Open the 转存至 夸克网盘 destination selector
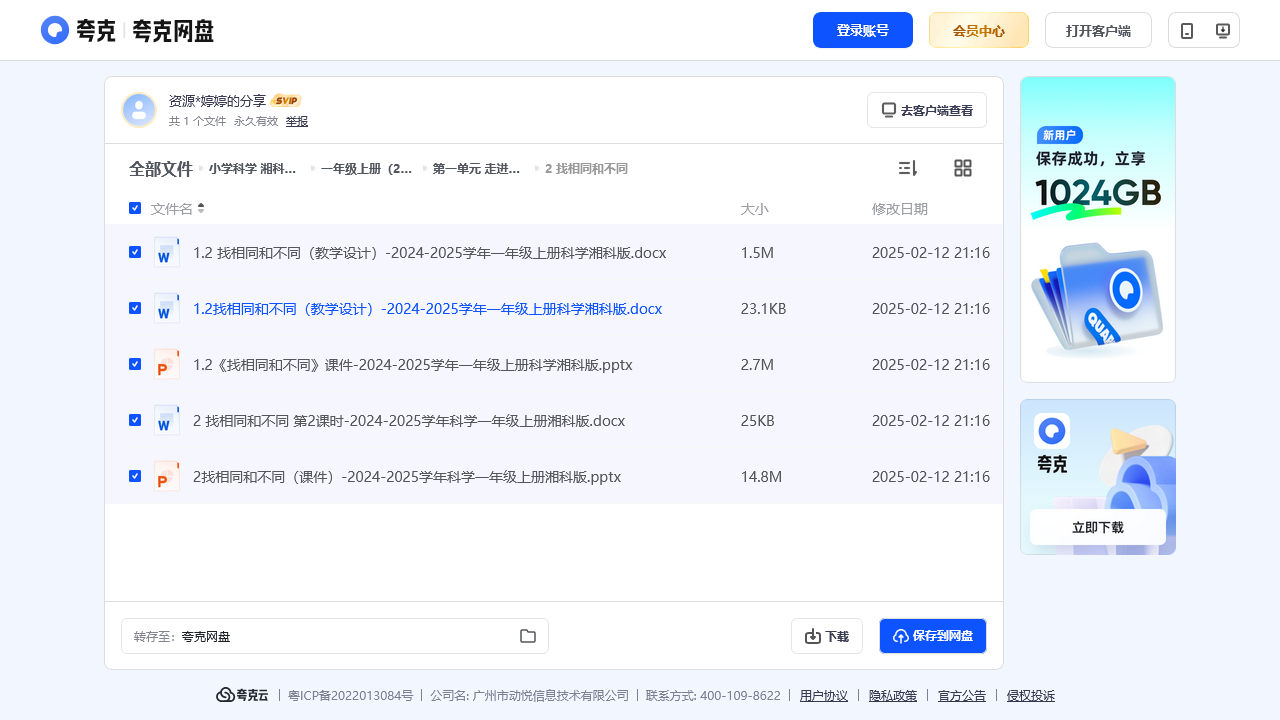The image size is (1280, 720). (x=335, y=636)
